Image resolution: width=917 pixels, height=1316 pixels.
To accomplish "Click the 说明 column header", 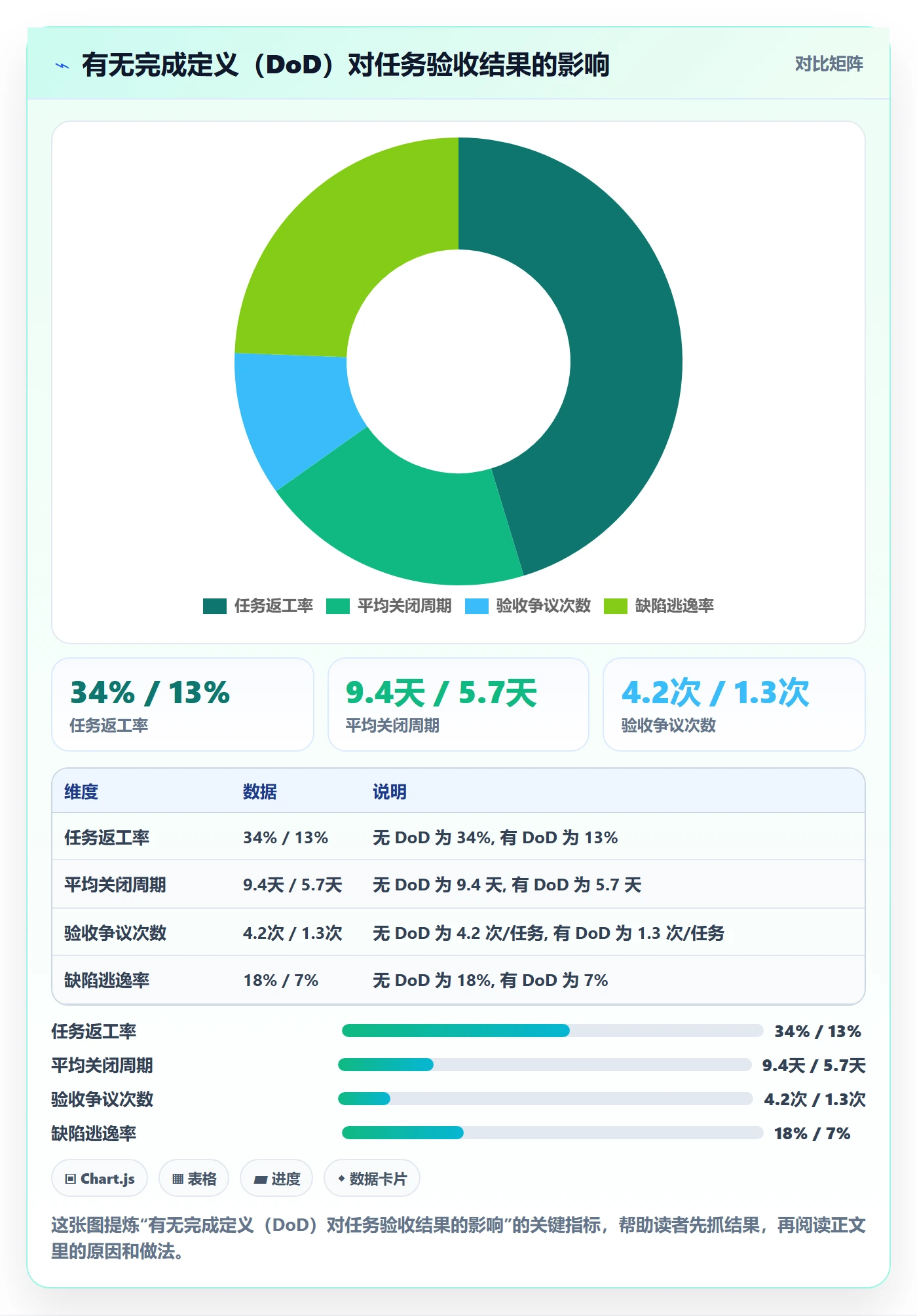I will coord(390,792).
